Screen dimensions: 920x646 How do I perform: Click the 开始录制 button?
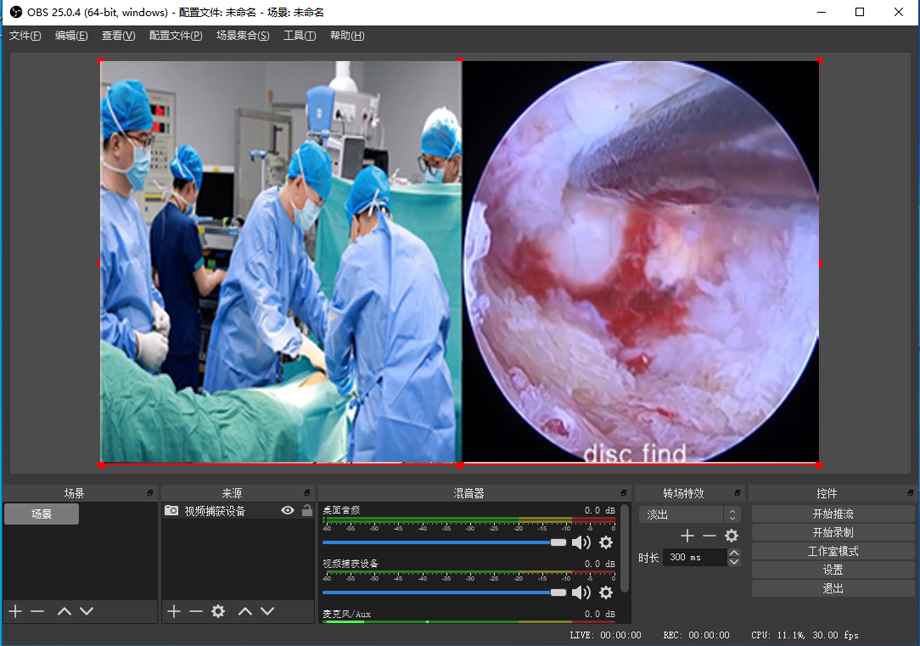pyautogui.click(x=832, y=533)
